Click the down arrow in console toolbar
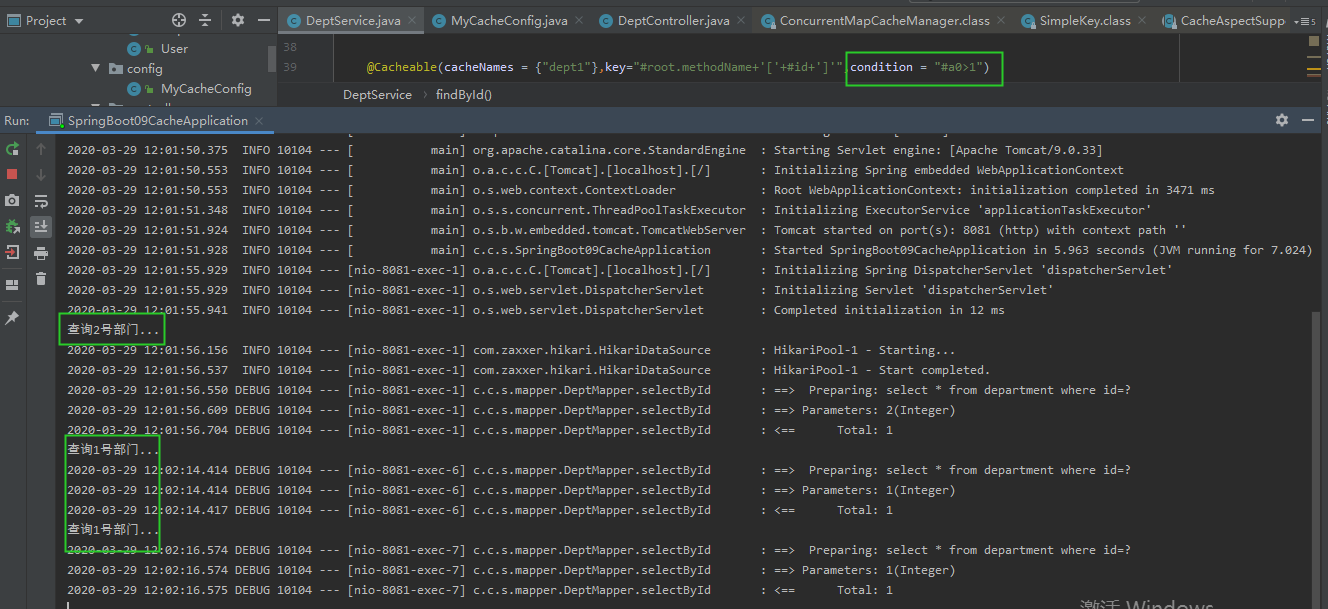The image size is (1328, 609). tap(41, 175)
